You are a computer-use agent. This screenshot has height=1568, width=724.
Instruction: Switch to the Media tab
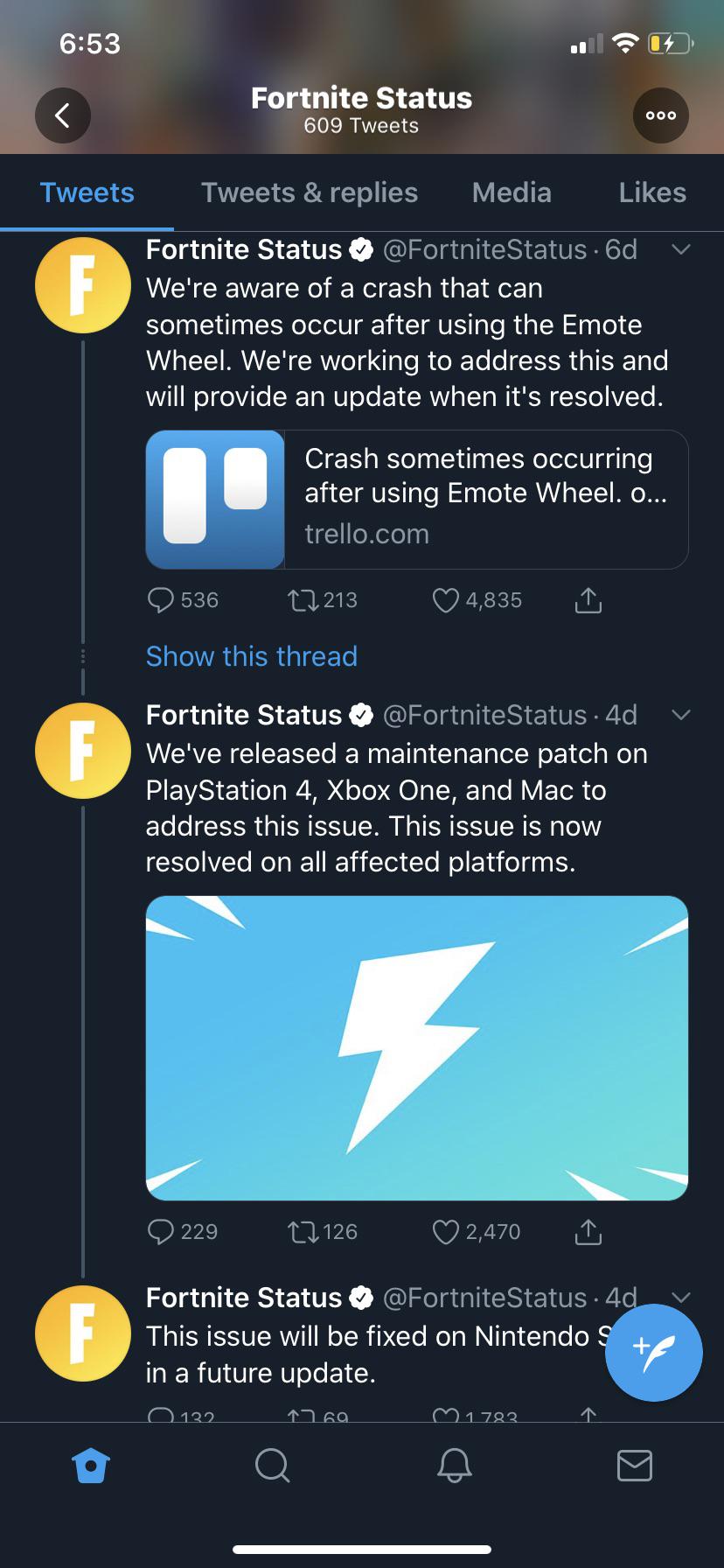click(x=512, y=192)
